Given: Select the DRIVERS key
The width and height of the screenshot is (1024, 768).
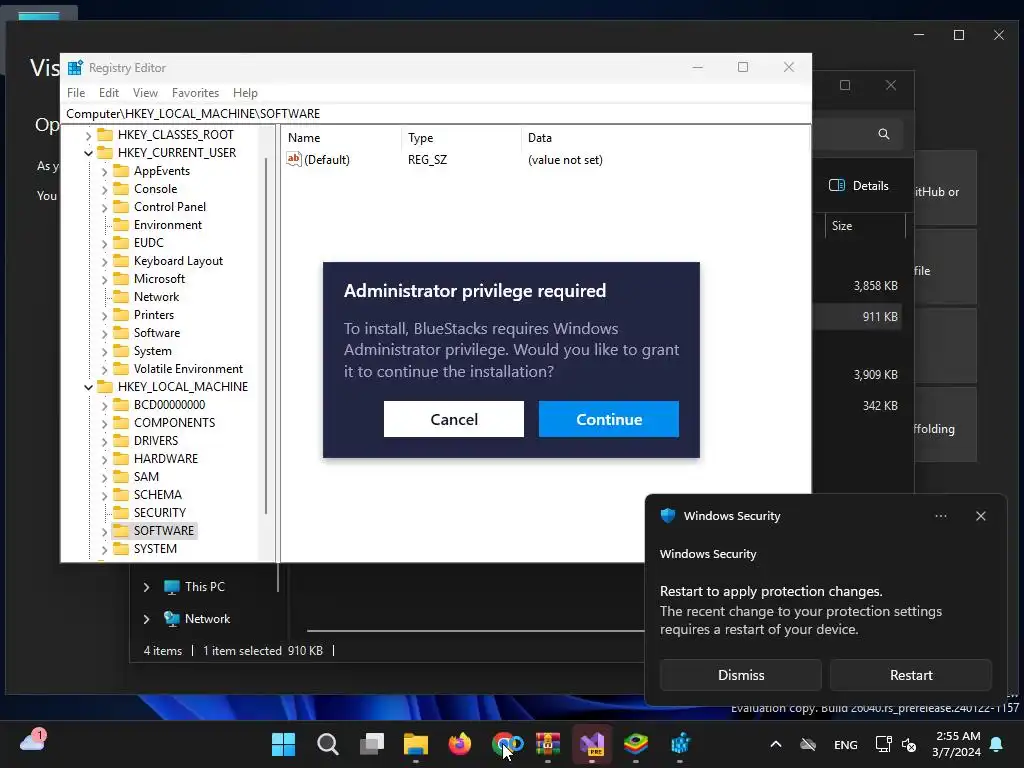Looking at the screenshot, I should coord(155,441).
